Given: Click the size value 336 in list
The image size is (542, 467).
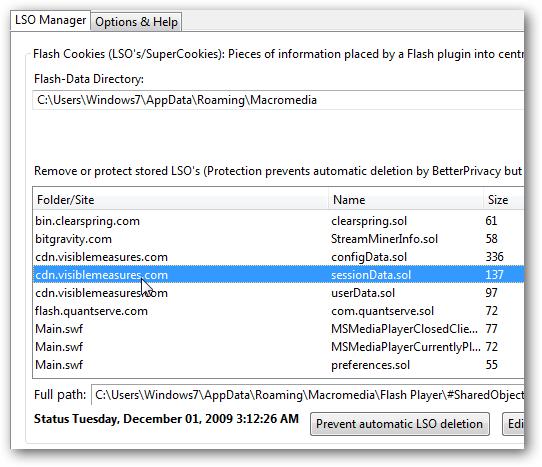Looking at the screenshot, I should pyautogui.click(x=494, y=257).
